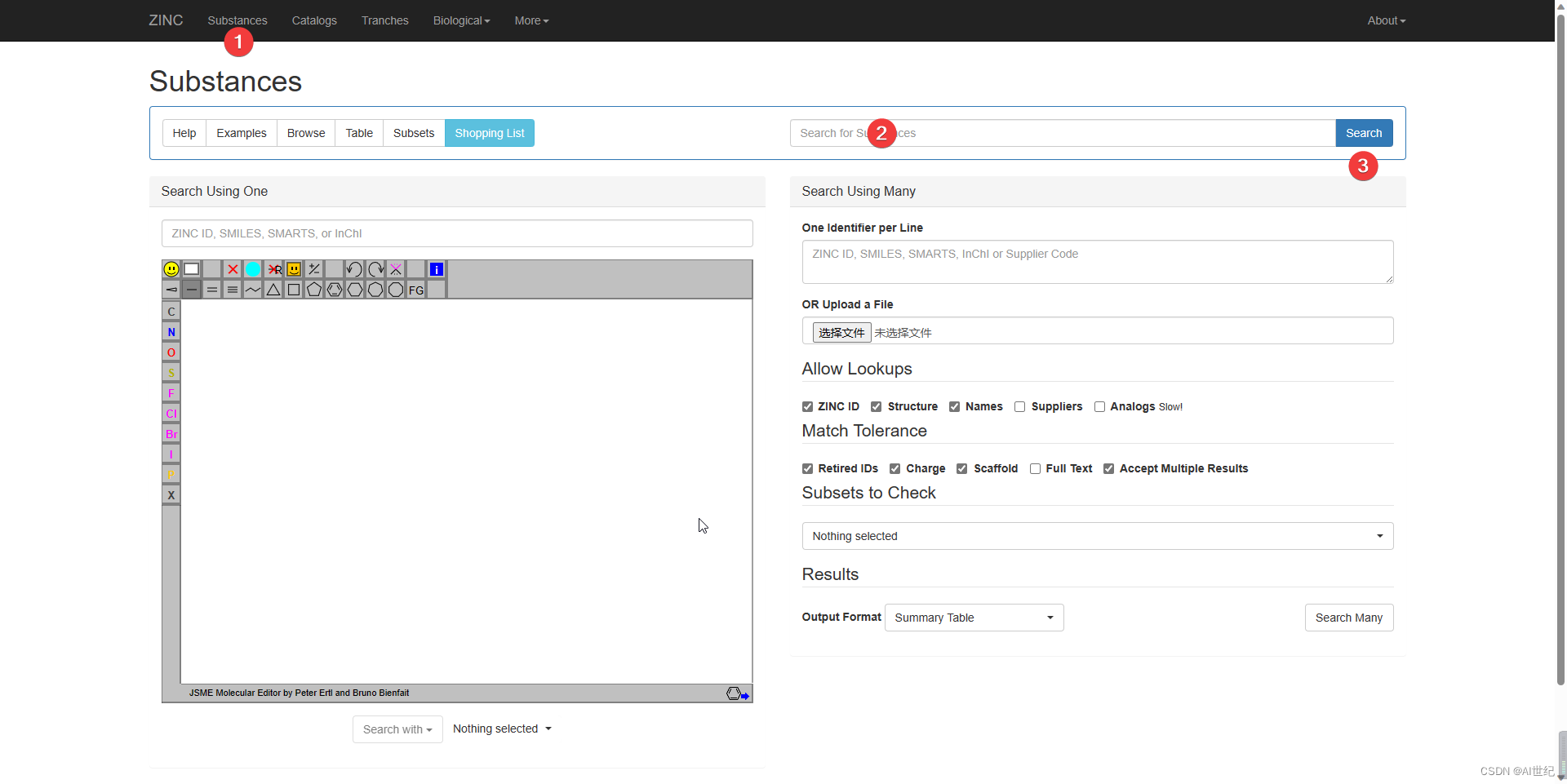Image resolution: width=1567 pixels, height=784 pixels.
Task: Select the delete R-group tool
Action: pyautogui.click(x=273, y=269)
